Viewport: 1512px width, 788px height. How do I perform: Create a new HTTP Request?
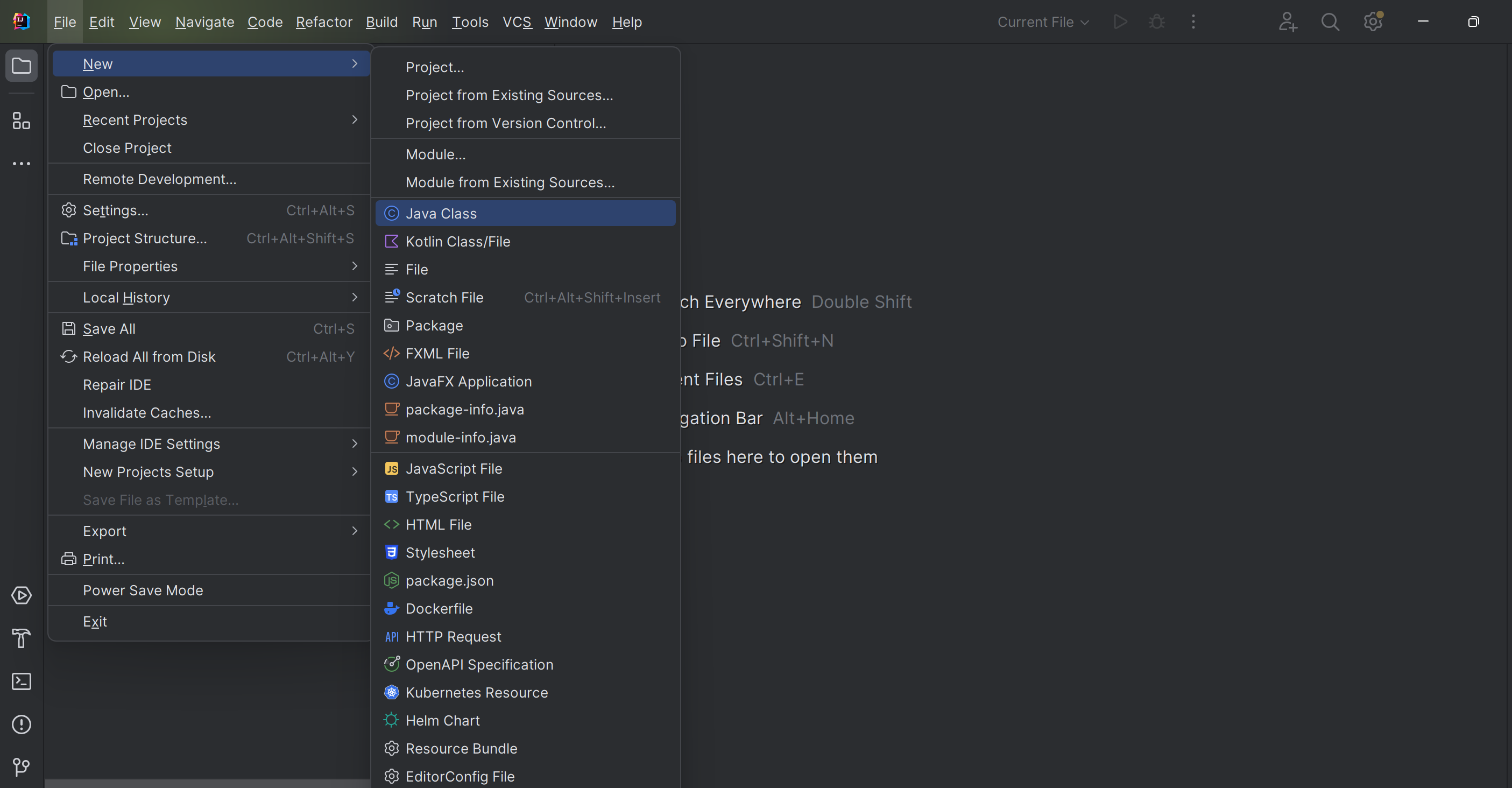(525, 637)
